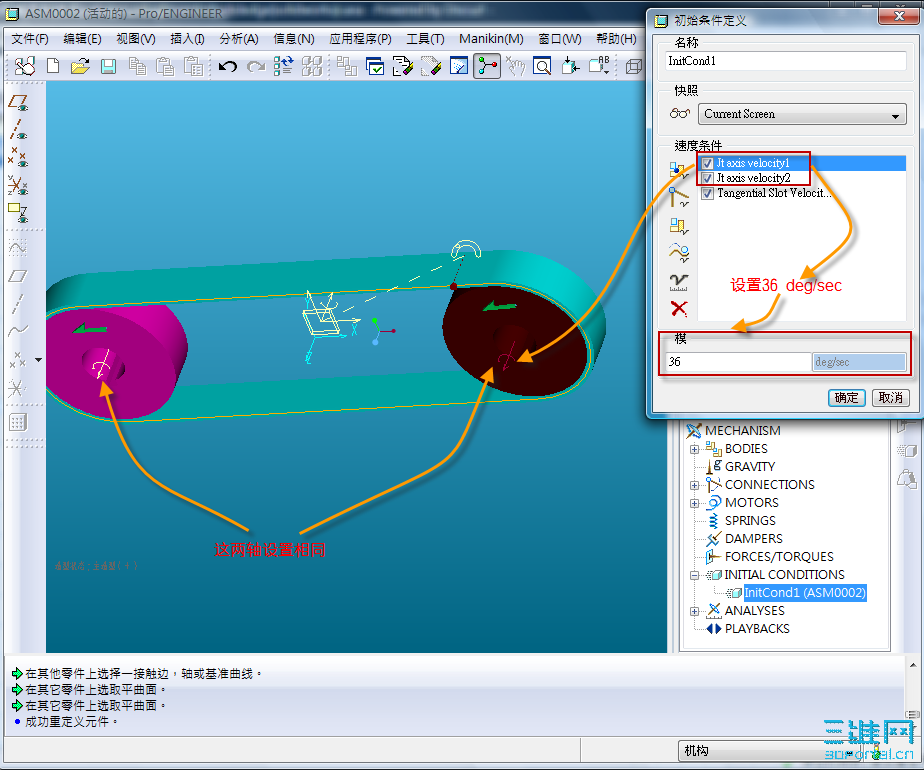Toggle datum point display icon
924x770 pixels.
coord(18,157)
